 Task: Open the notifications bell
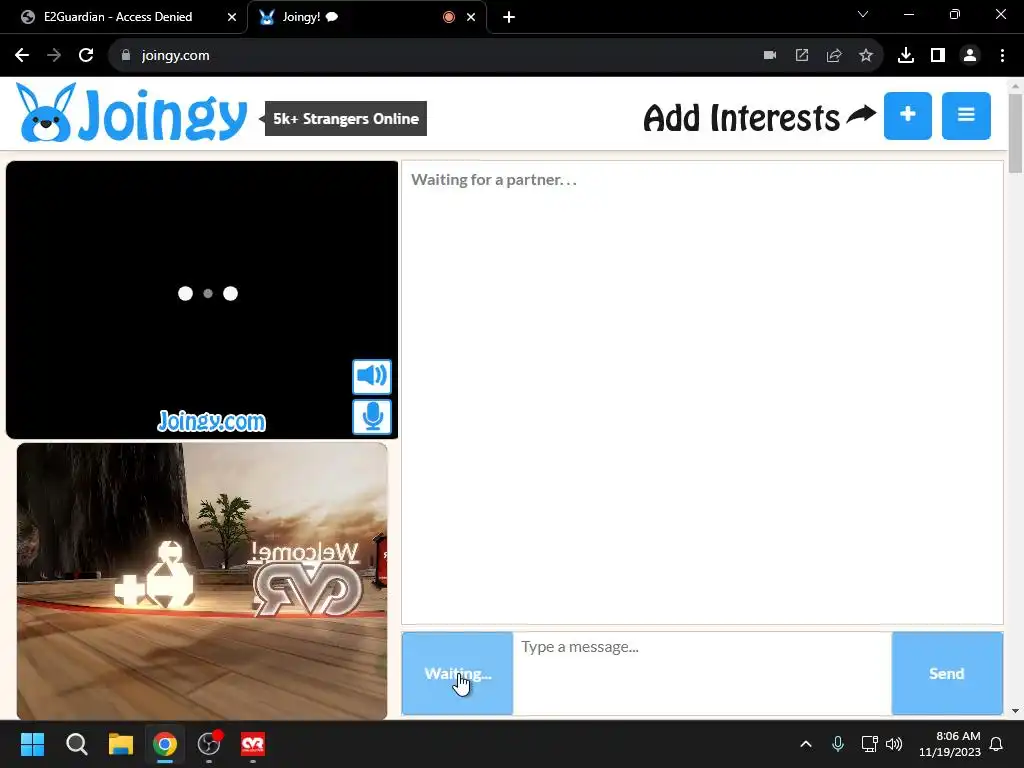pos(997,744)
